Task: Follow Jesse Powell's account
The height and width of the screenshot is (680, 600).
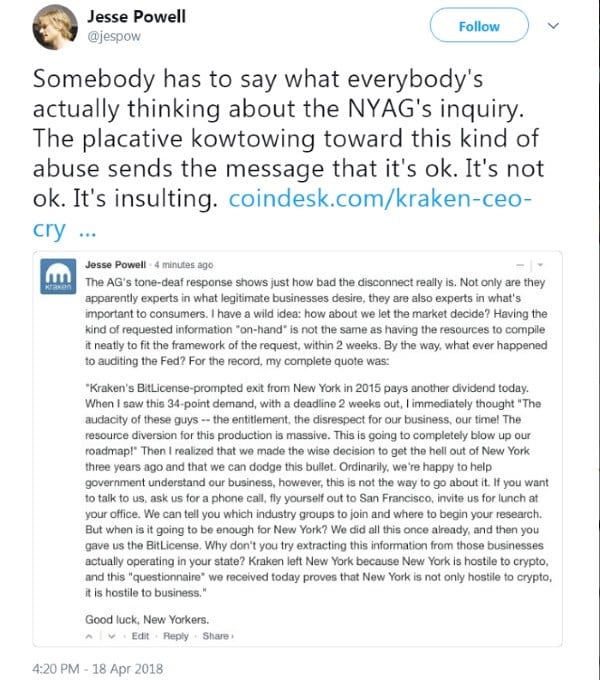Action: [479, 26]
